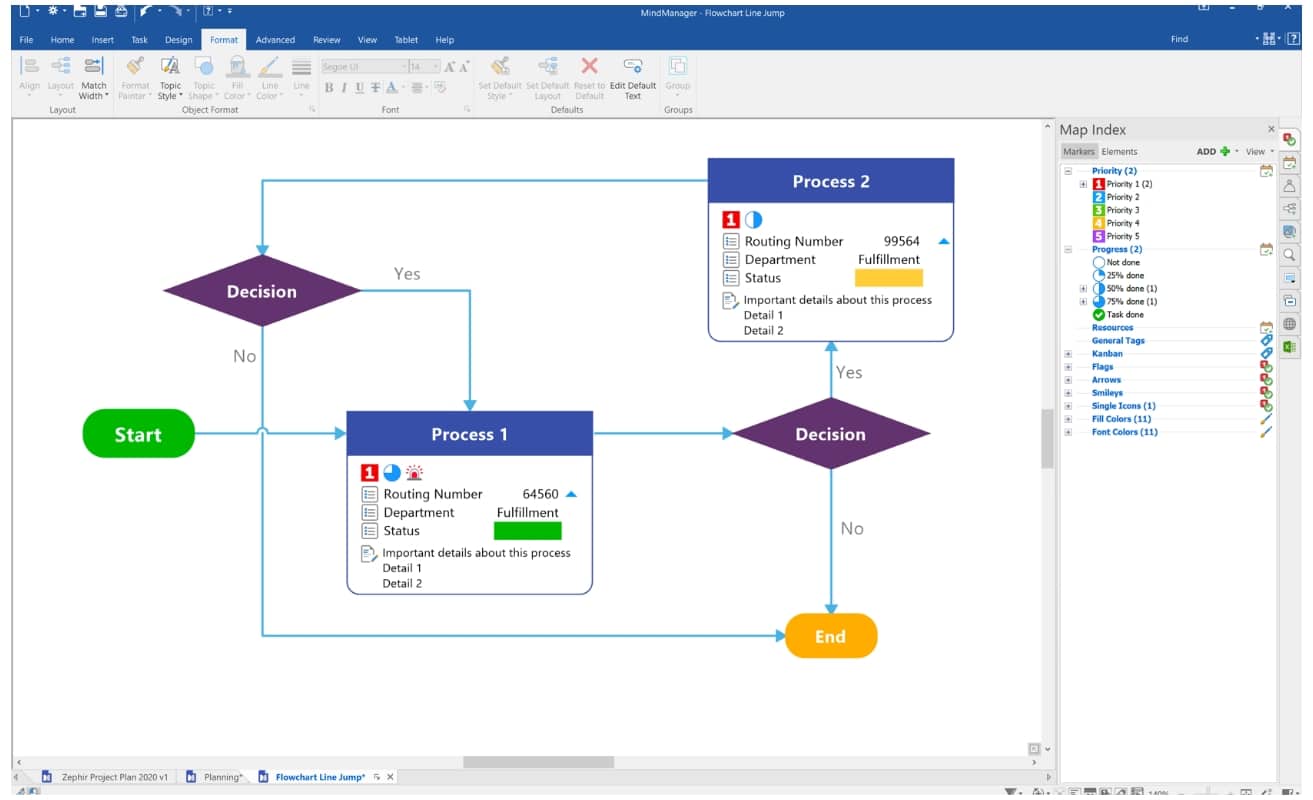This screenshot has width=1313, height=800.
Task: Open the Excel side panel icon
Action: pyautogui.click(x=1290, y=347)
